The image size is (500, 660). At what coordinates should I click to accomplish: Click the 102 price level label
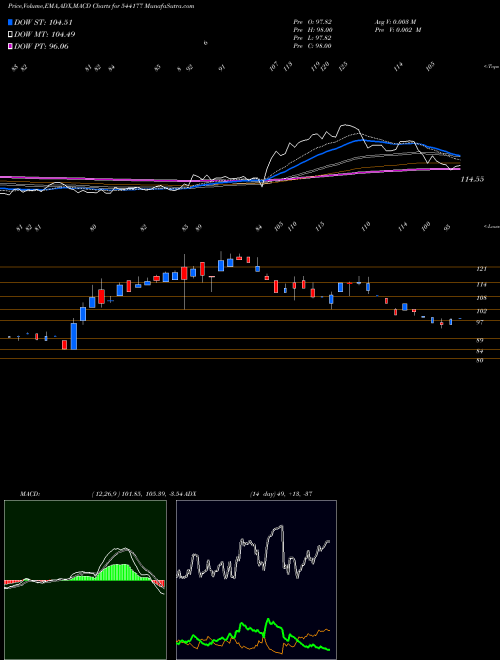[x=481, y=311]
